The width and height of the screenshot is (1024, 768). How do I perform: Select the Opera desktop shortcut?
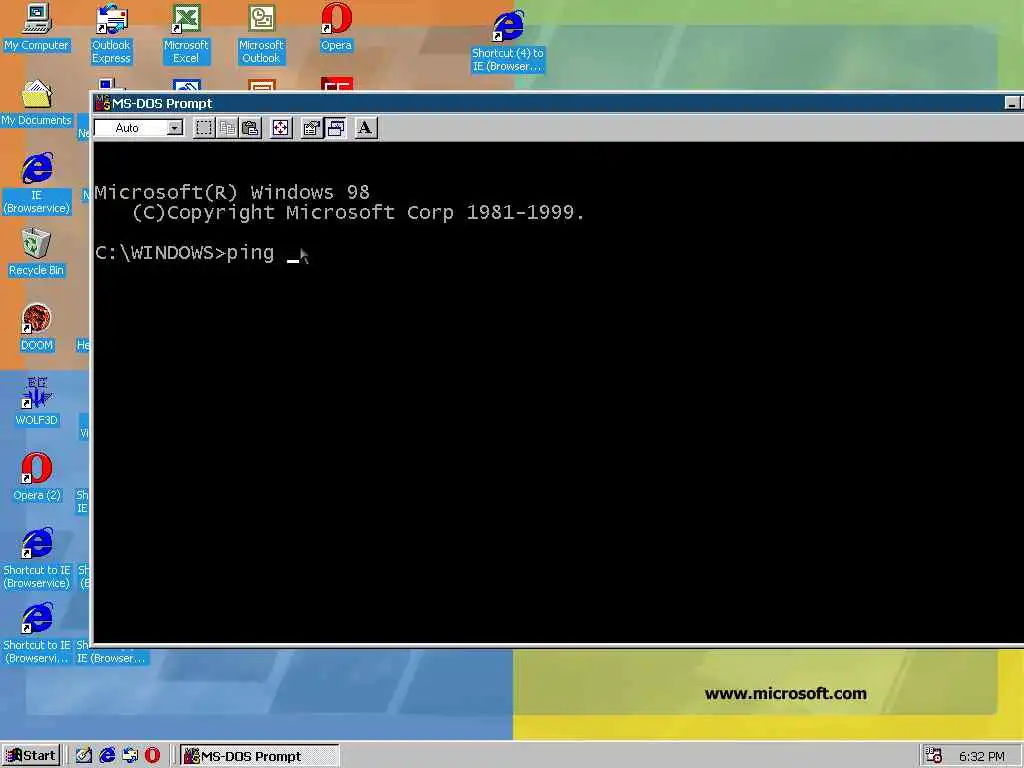(x=336, y=27)
